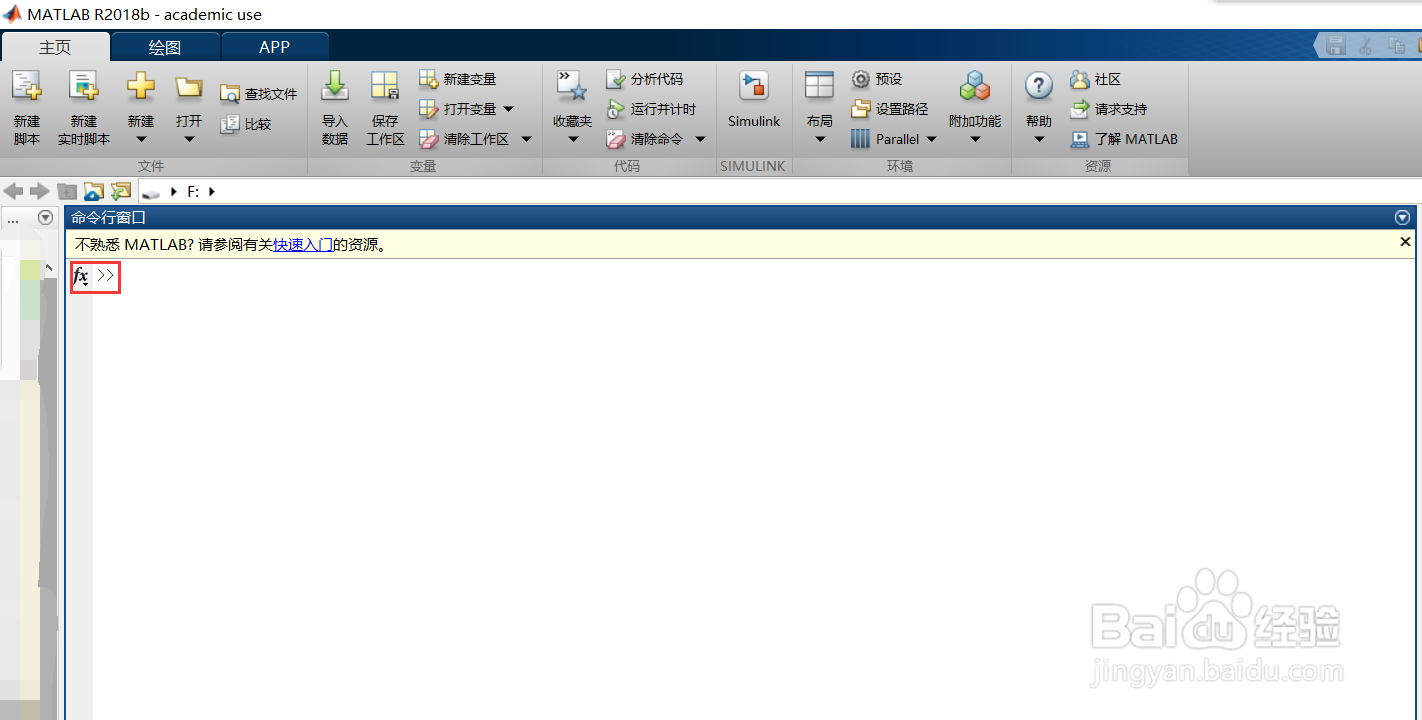This screenshot has height=720, width=1422.
Task: Click 导入数据 import data
Action: tap(335, 108)
